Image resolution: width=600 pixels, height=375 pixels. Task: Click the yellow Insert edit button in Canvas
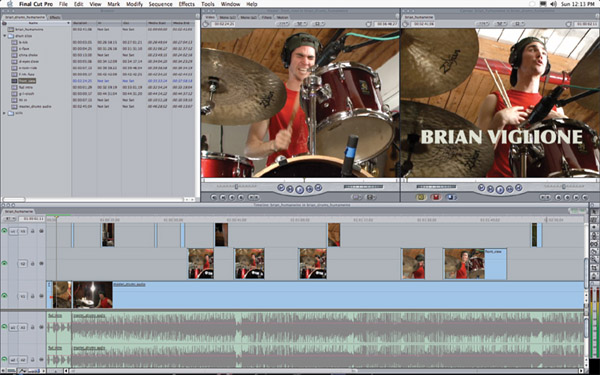point(421,197)
